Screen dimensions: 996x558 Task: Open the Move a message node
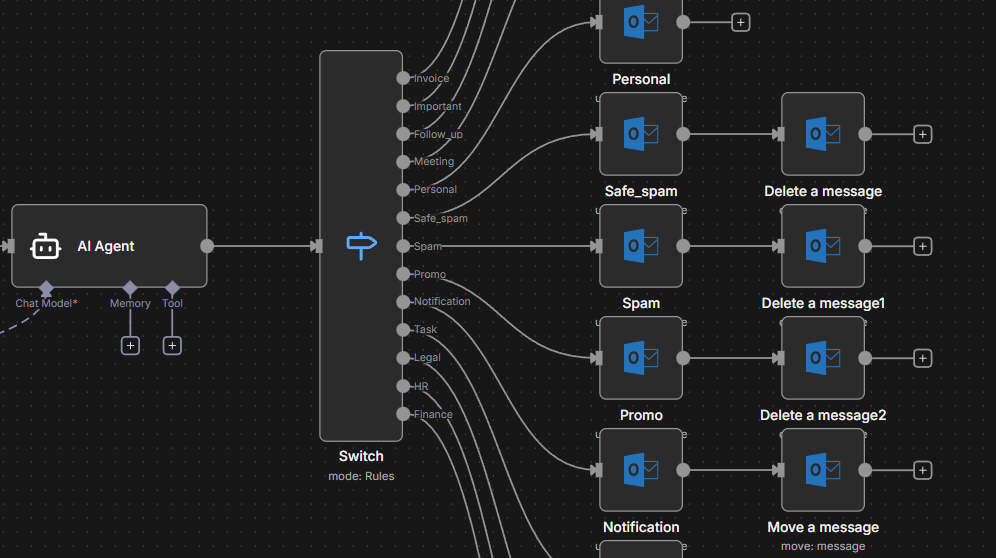(822, 470)
